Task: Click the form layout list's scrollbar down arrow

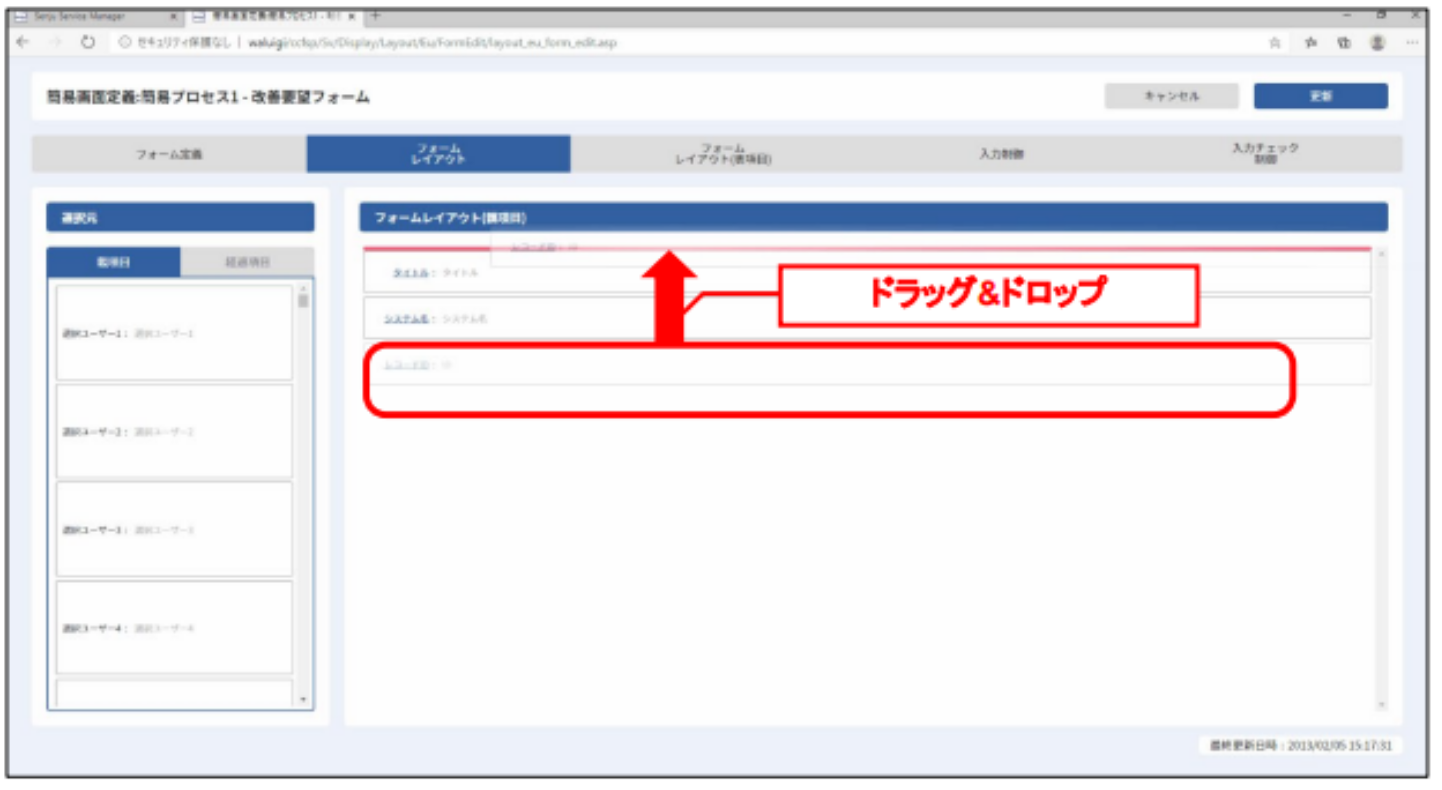Action: tap(1382, 705)
